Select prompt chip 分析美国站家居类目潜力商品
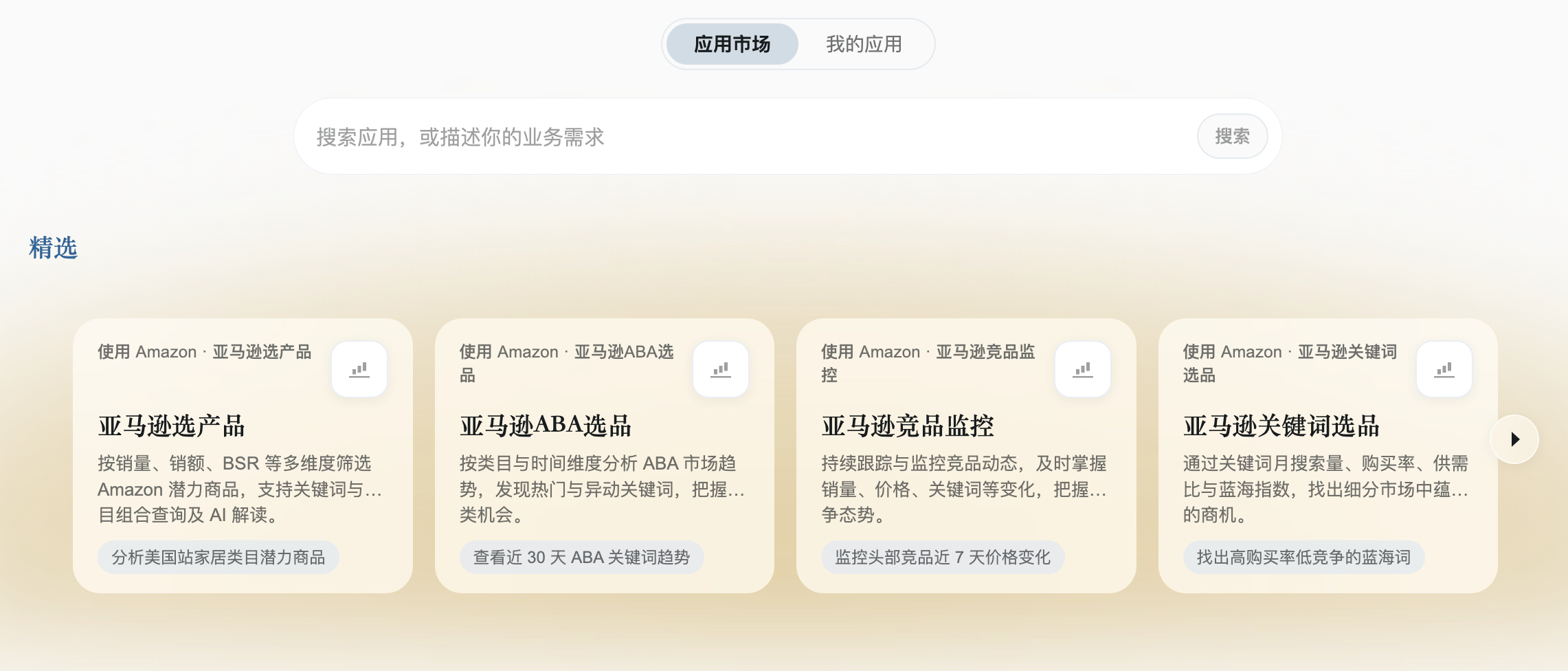 pos(219,557)
